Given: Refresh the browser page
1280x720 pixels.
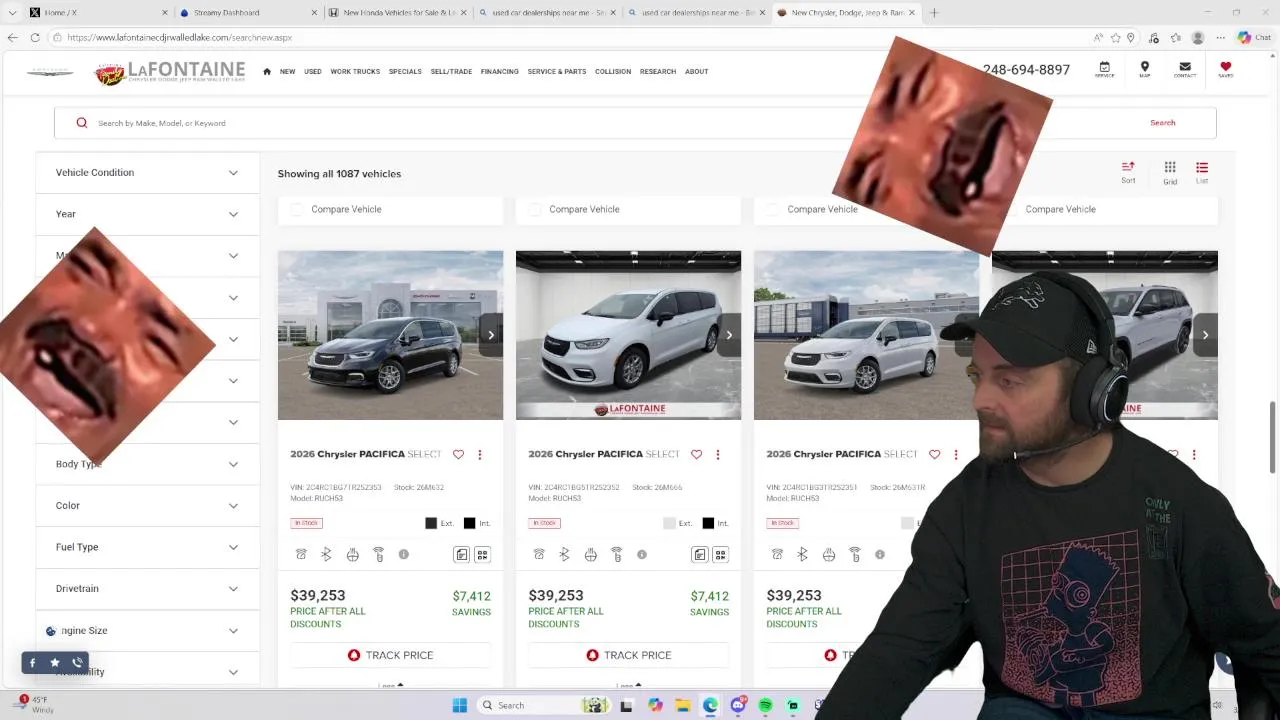Looking at the screenshot, I should pos(35,37).
